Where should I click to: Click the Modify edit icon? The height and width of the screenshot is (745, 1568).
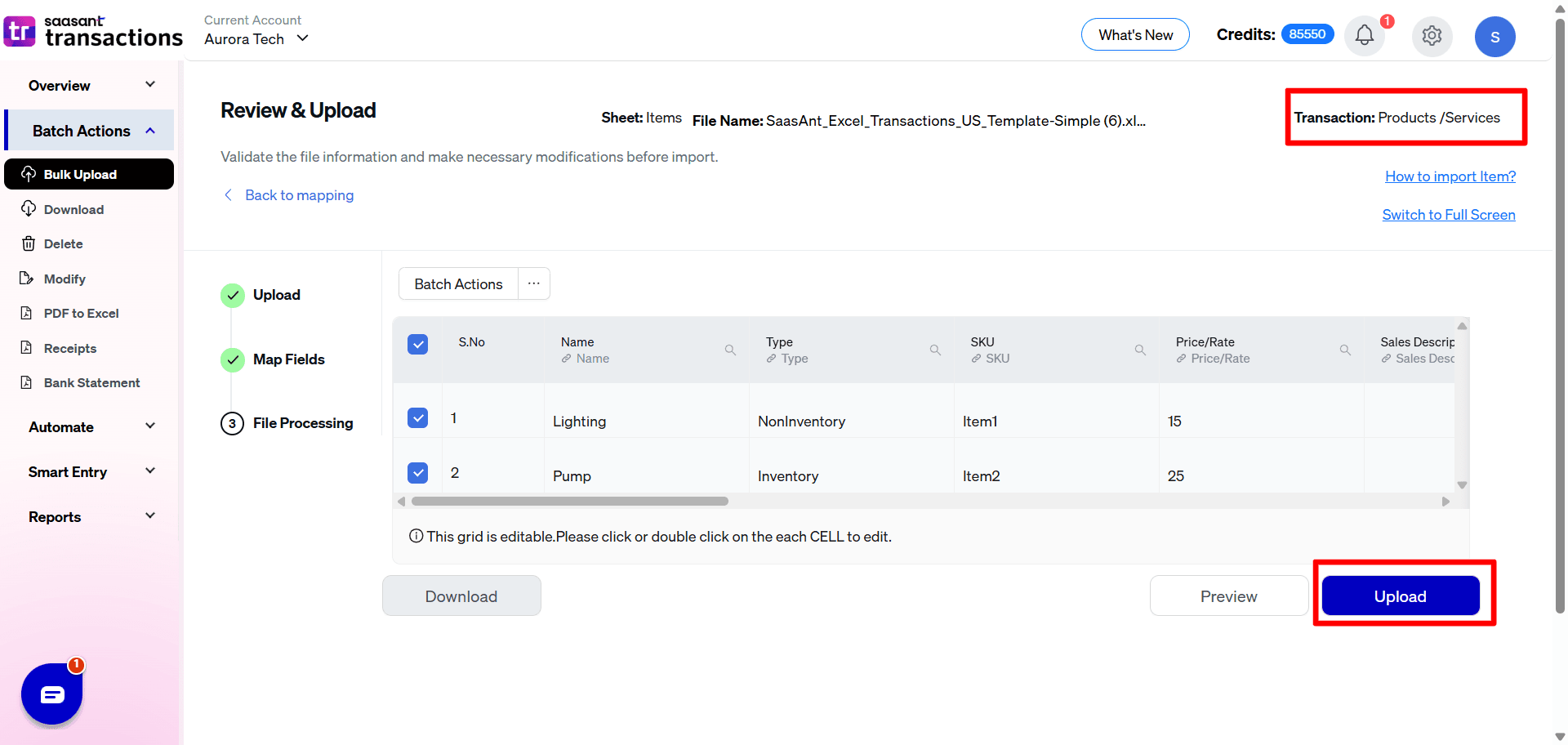point(27,279)
